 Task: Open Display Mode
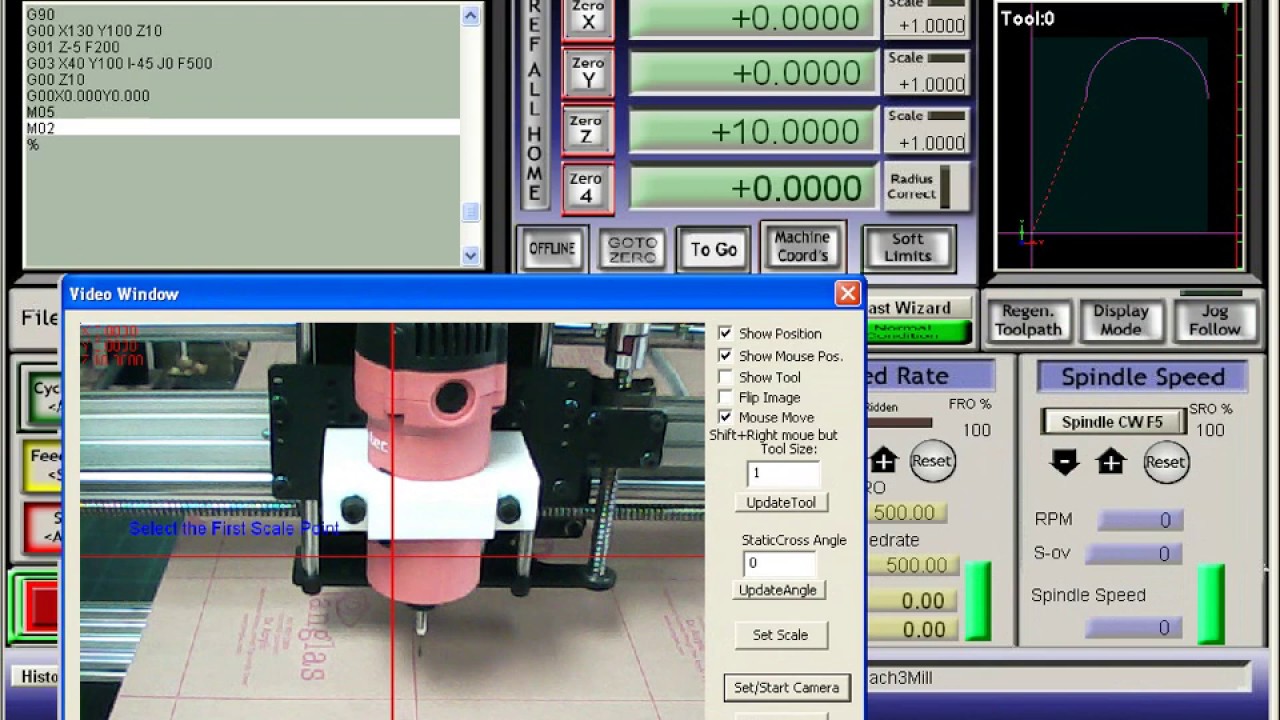click(x=1120, y=320)
